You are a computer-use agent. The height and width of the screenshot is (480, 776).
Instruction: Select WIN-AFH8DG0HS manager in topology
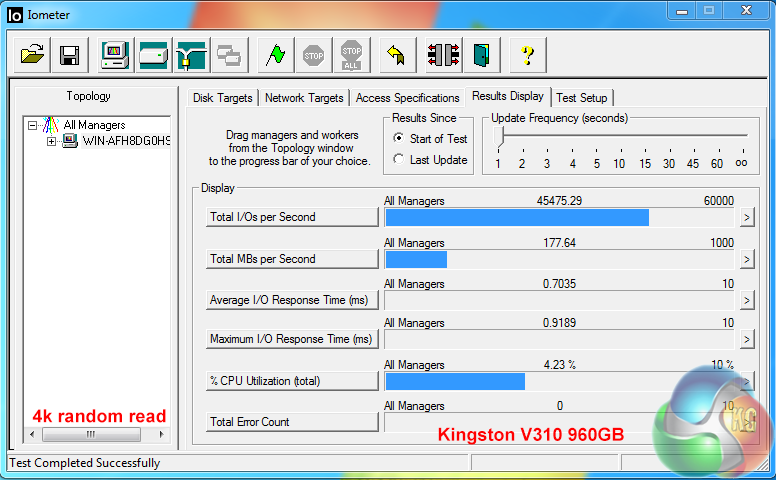coord(126,141)
